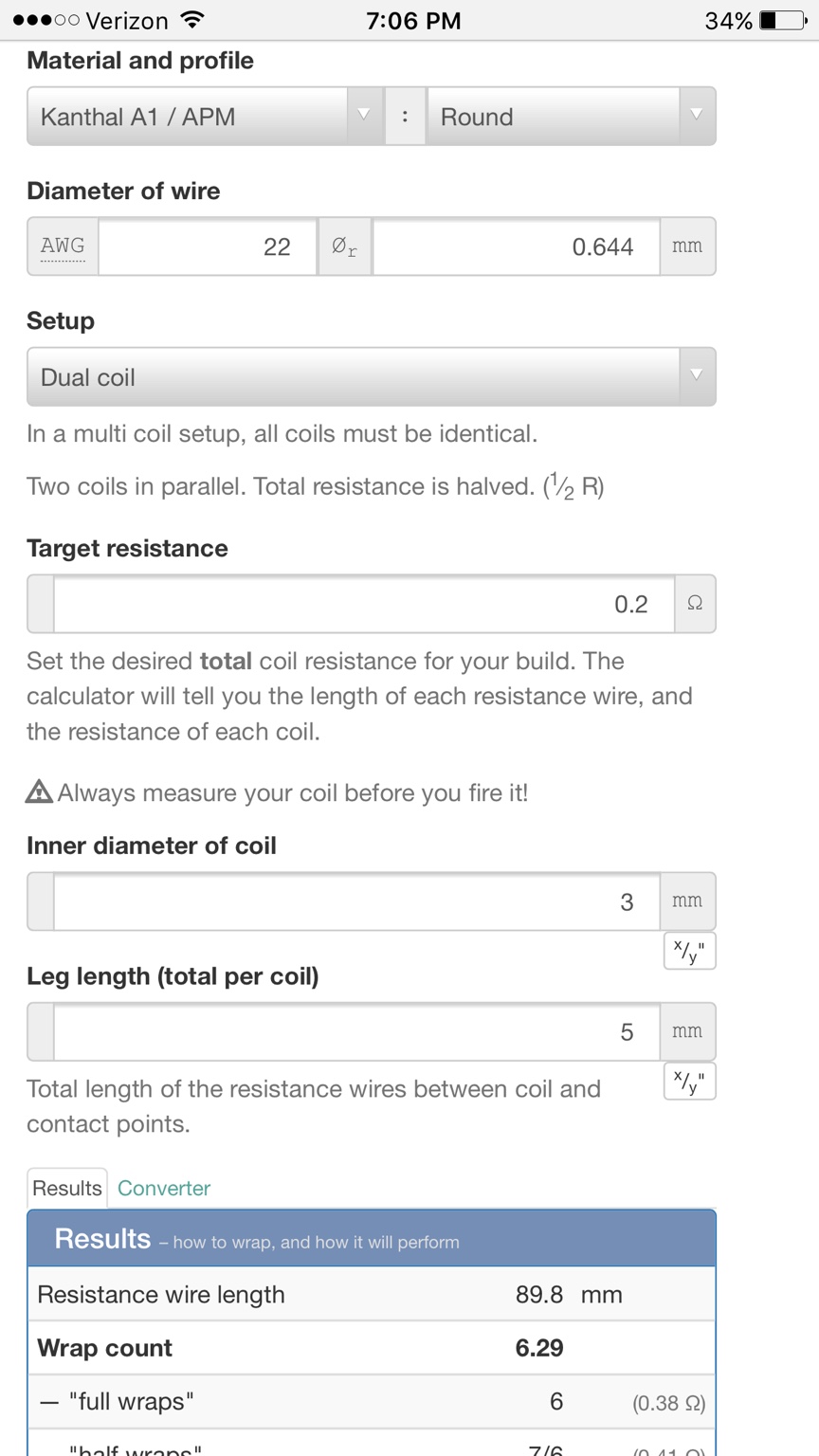This screenshot has width=819, height=1456.
Task: Open the Kanthal A1 / APM material dropdown
Action: (x=204, y=117)
